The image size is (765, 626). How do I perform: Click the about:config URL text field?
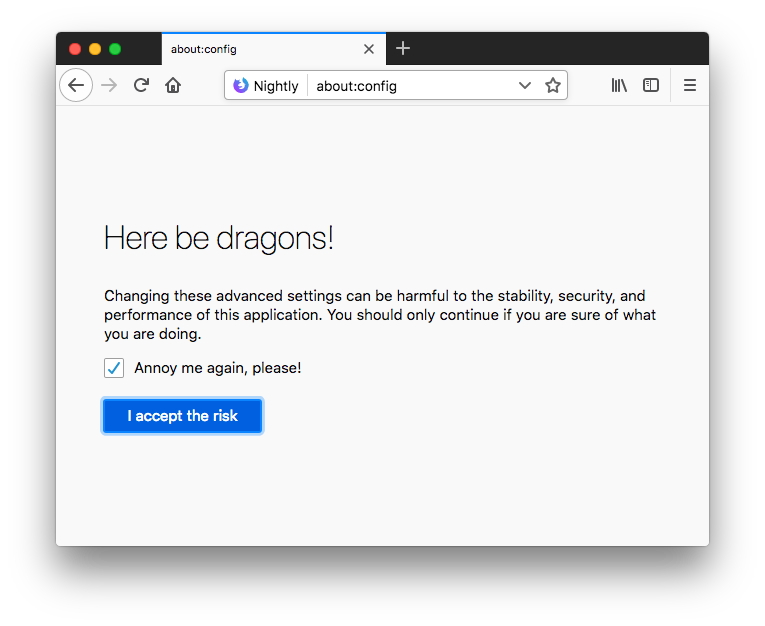(x=412, y=86)
